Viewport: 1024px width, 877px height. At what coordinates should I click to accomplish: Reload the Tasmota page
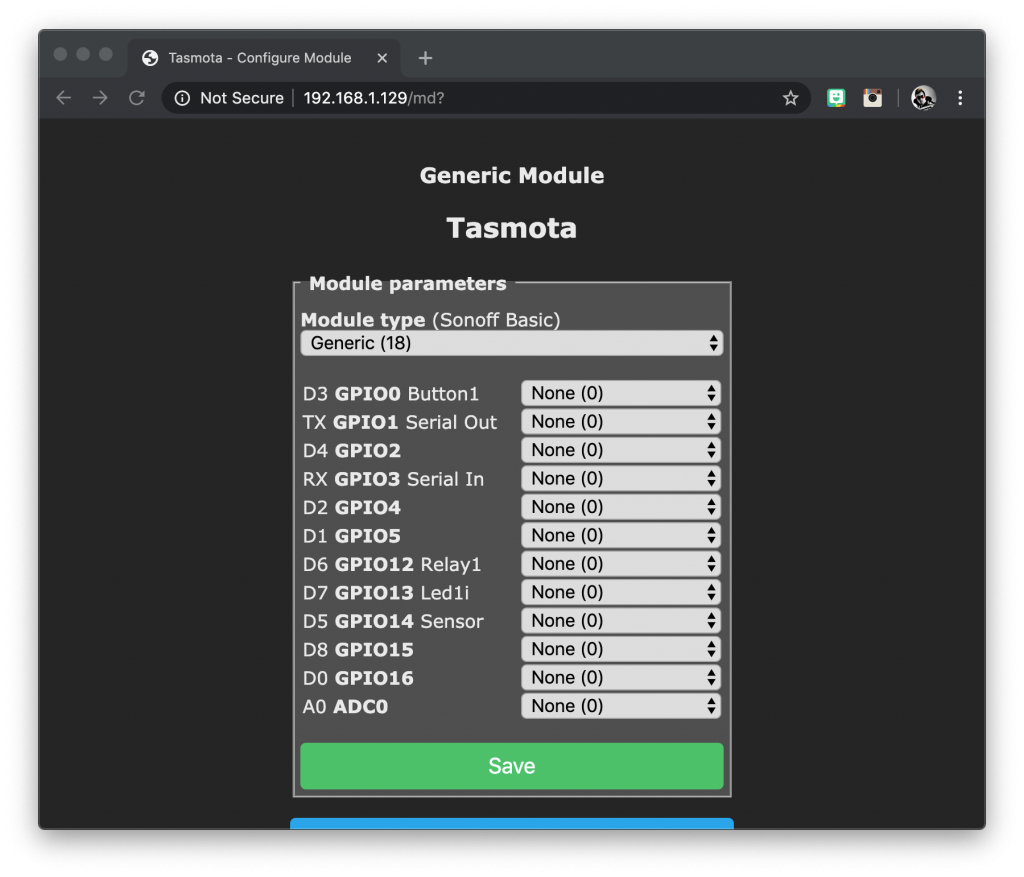136,98
